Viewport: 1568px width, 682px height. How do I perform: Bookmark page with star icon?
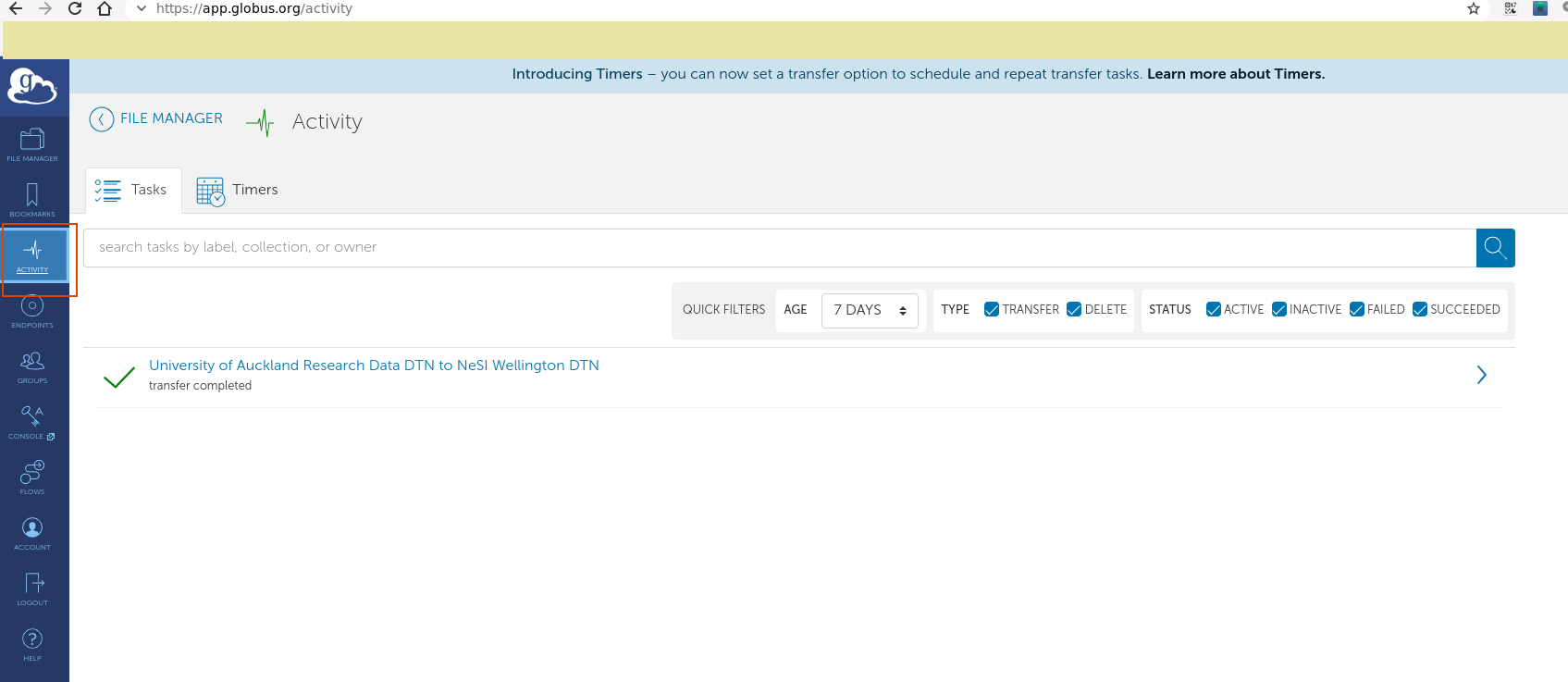1474,8
